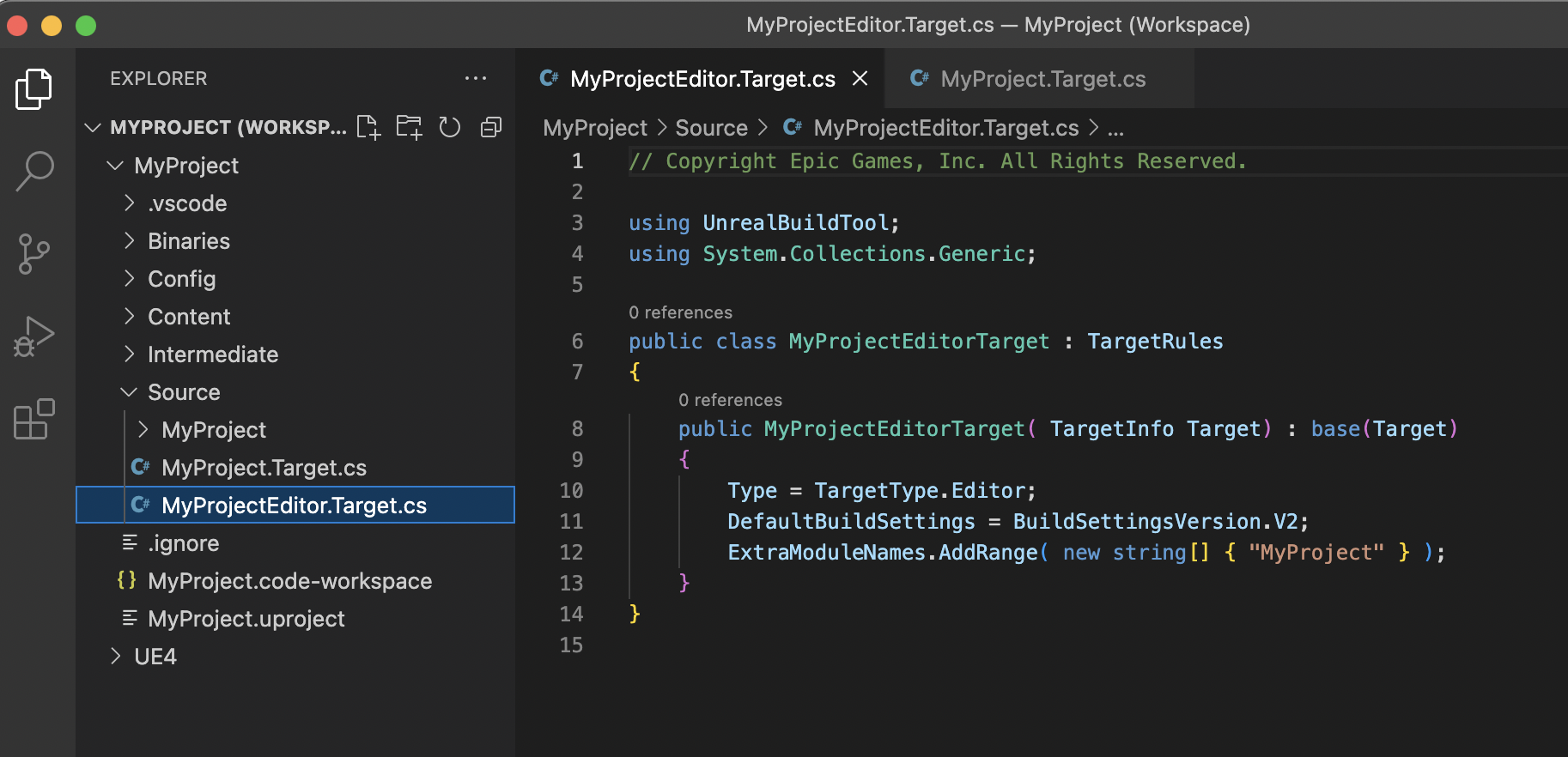The image size is (1568, 757).
Task: Select MyProjectEditor.Target.cs in the file tree
Action: 295,505
